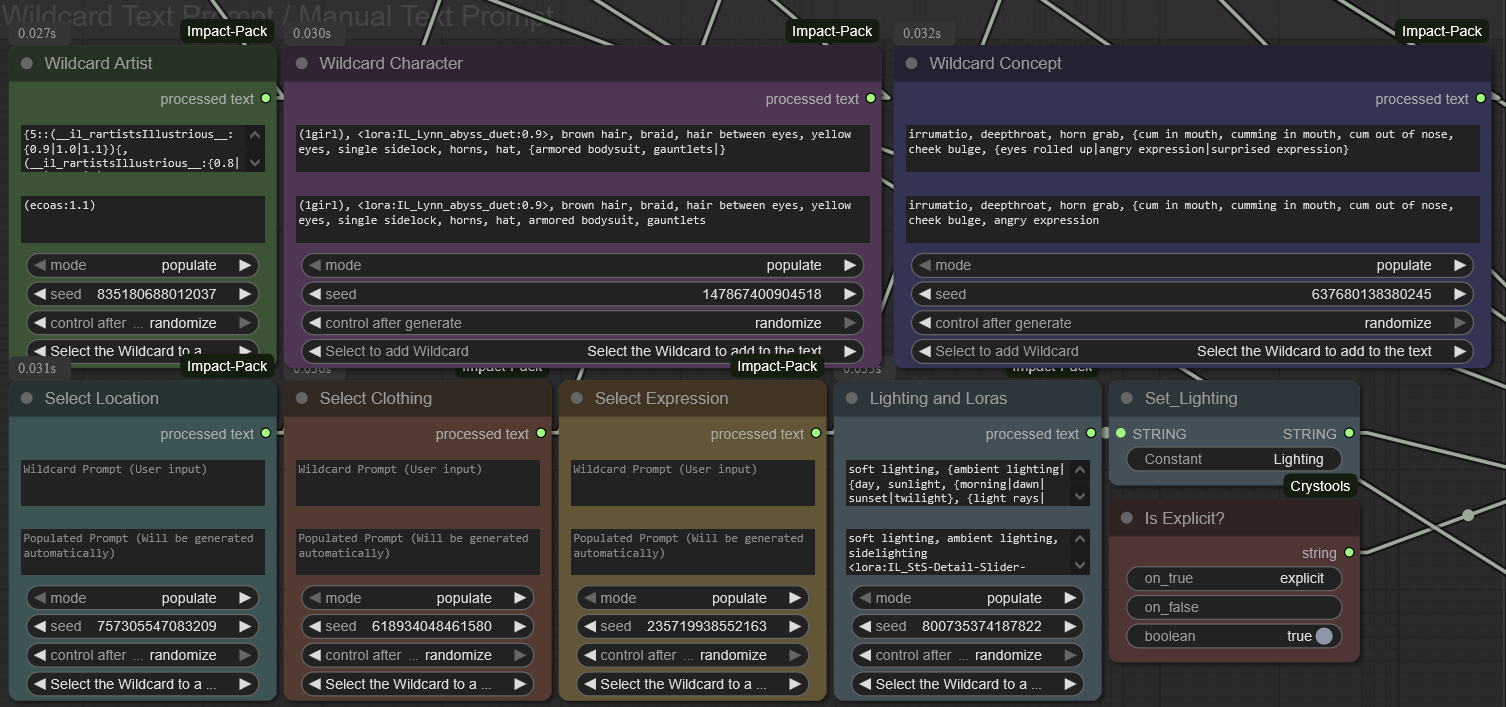This screenshot has height=707, width=1506.
Task: Open Lighting and Loras mode dropdown
Action: (967, 598)
